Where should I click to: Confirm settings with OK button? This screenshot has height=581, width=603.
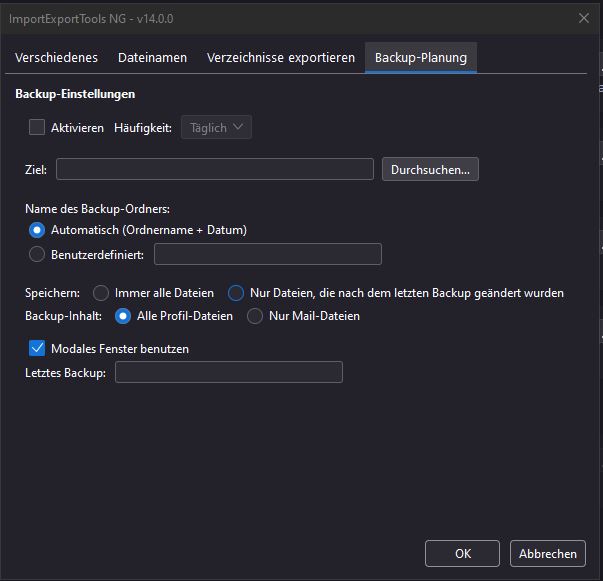tap(462, 553)
